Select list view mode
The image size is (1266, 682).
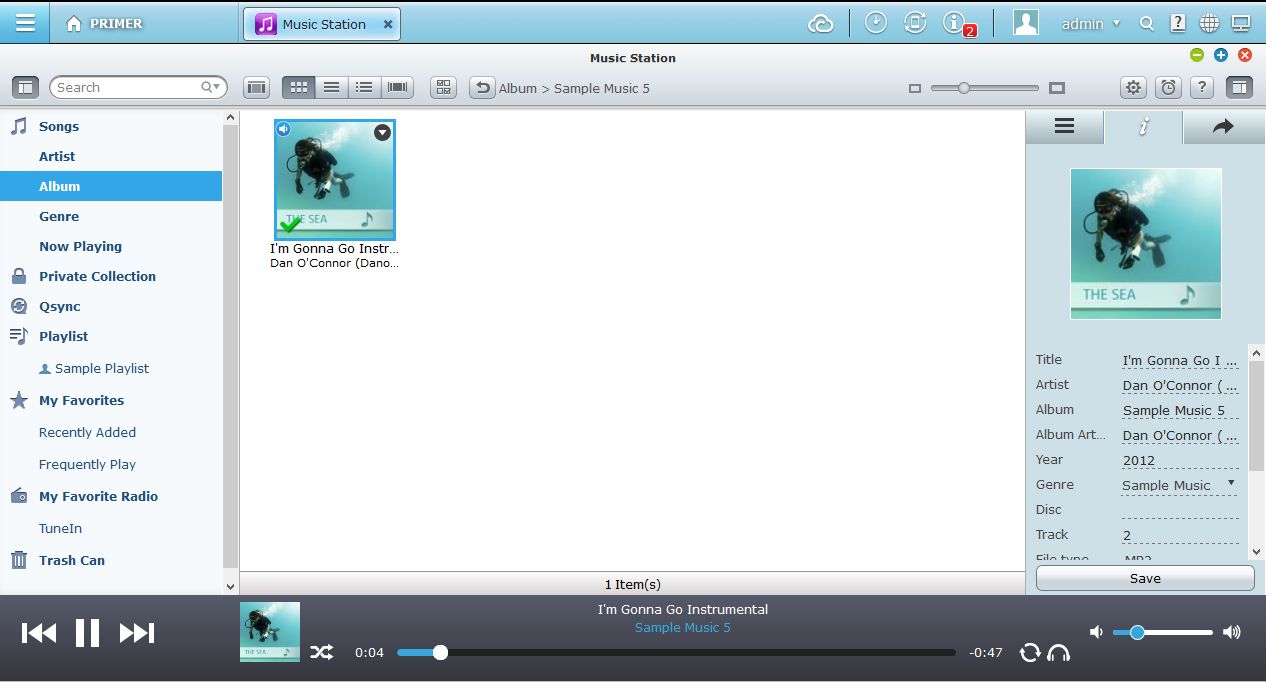[x=331, y=88]
